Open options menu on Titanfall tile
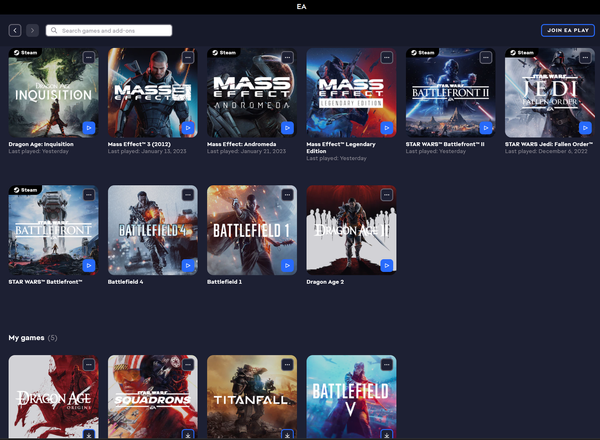 pyautogui.click(x=287, y=365)
